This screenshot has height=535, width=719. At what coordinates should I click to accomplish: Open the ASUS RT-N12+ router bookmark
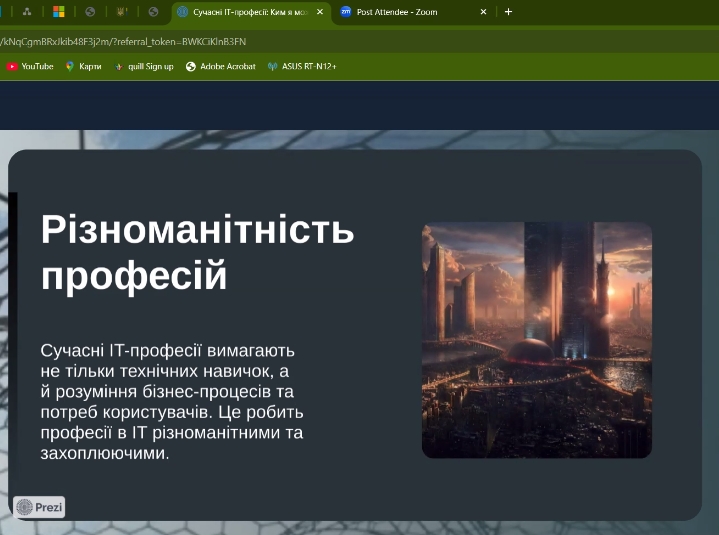click(x=302, y=66)
